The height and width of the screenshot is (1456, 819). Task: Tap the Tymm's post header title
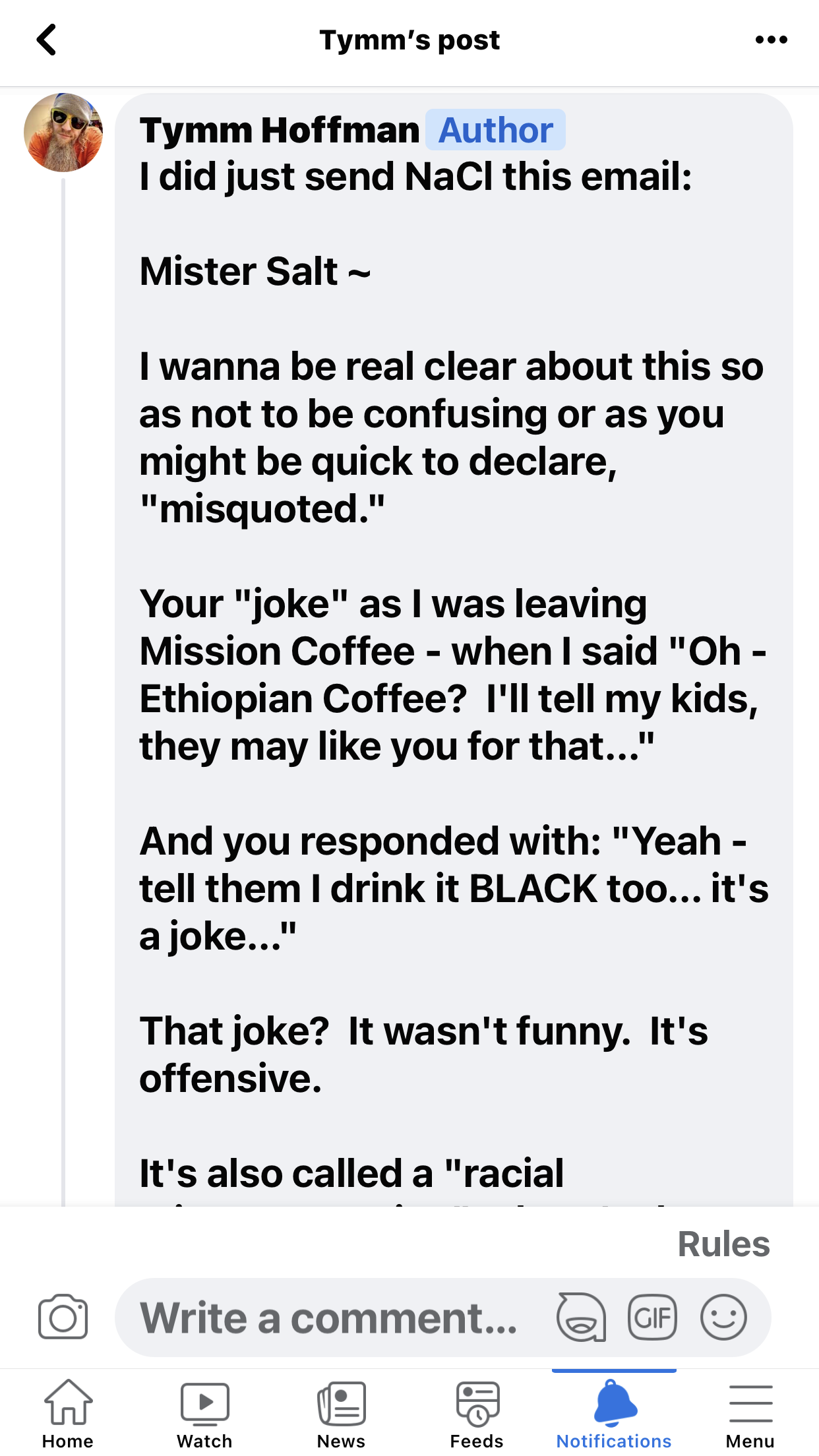pyautogui.click(x=409, y=40)
